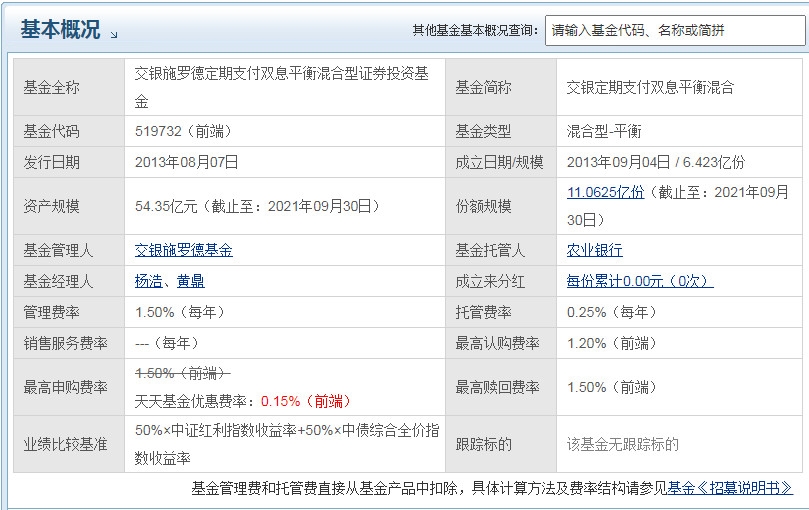Screen dimensions: 809x510
Task: Click the 业绩比较基准 row label
Action: coord(66,444)
